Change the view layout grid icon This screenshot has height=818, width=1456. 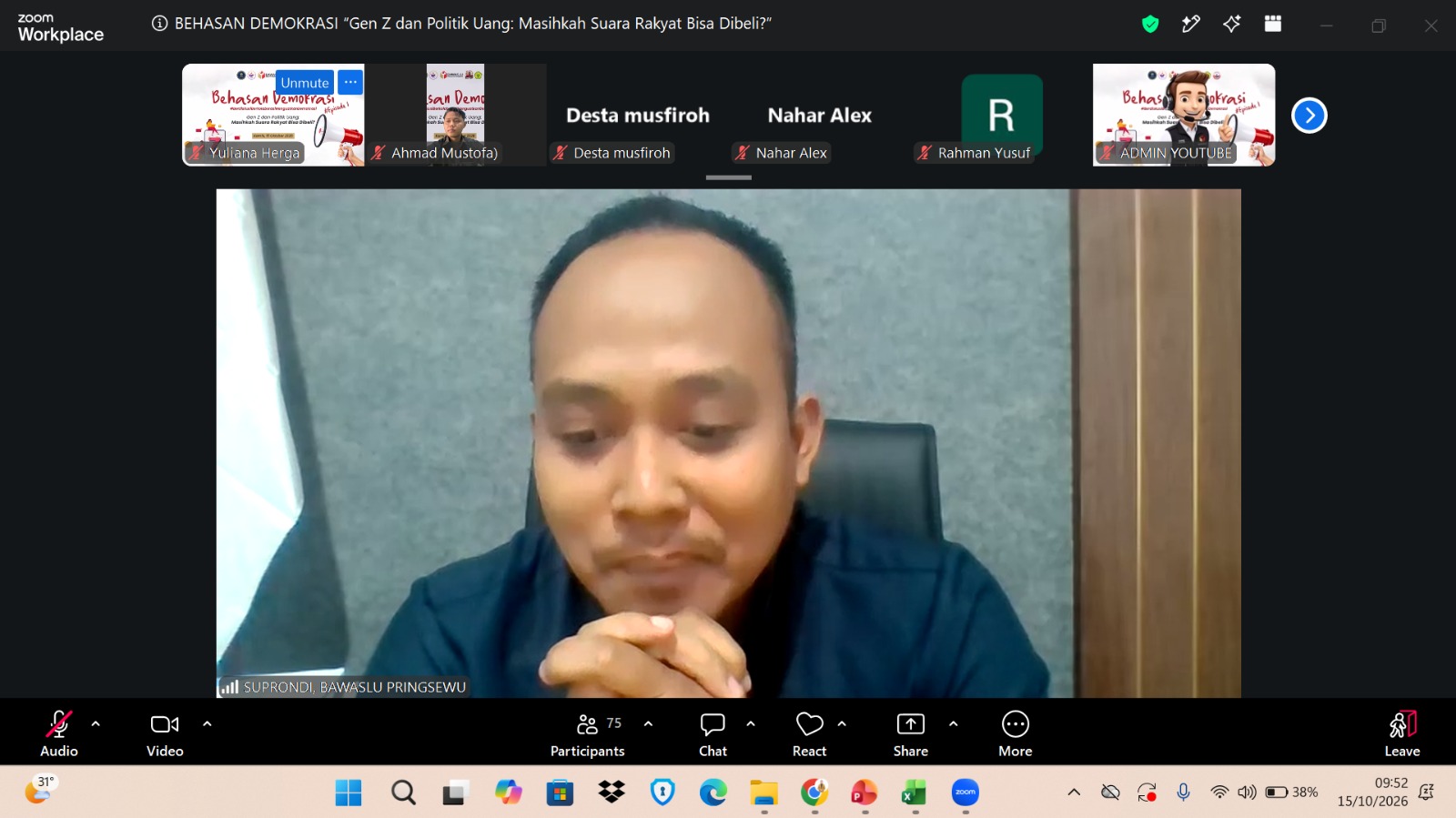click(1273, 25)
